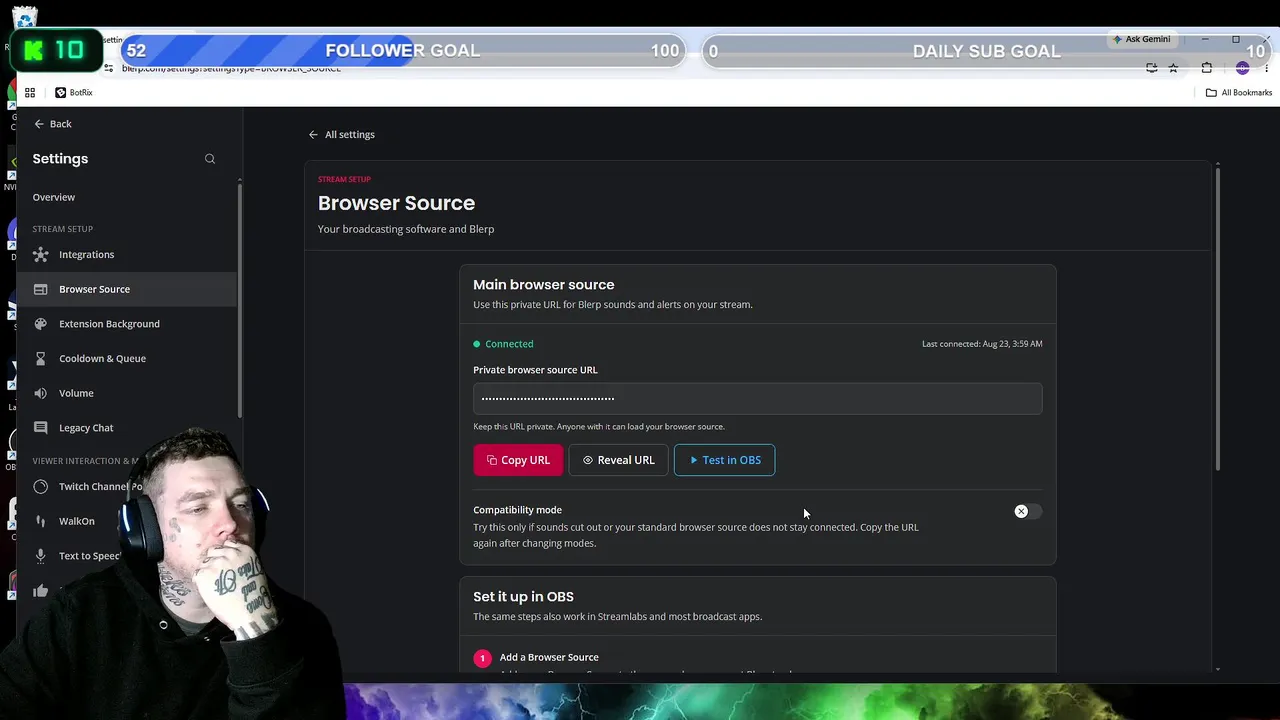This screenshot has height=720, width=1280.
Task: Click the STREAM SETUP sidebar section label
Action: click(x=62, y=229)
